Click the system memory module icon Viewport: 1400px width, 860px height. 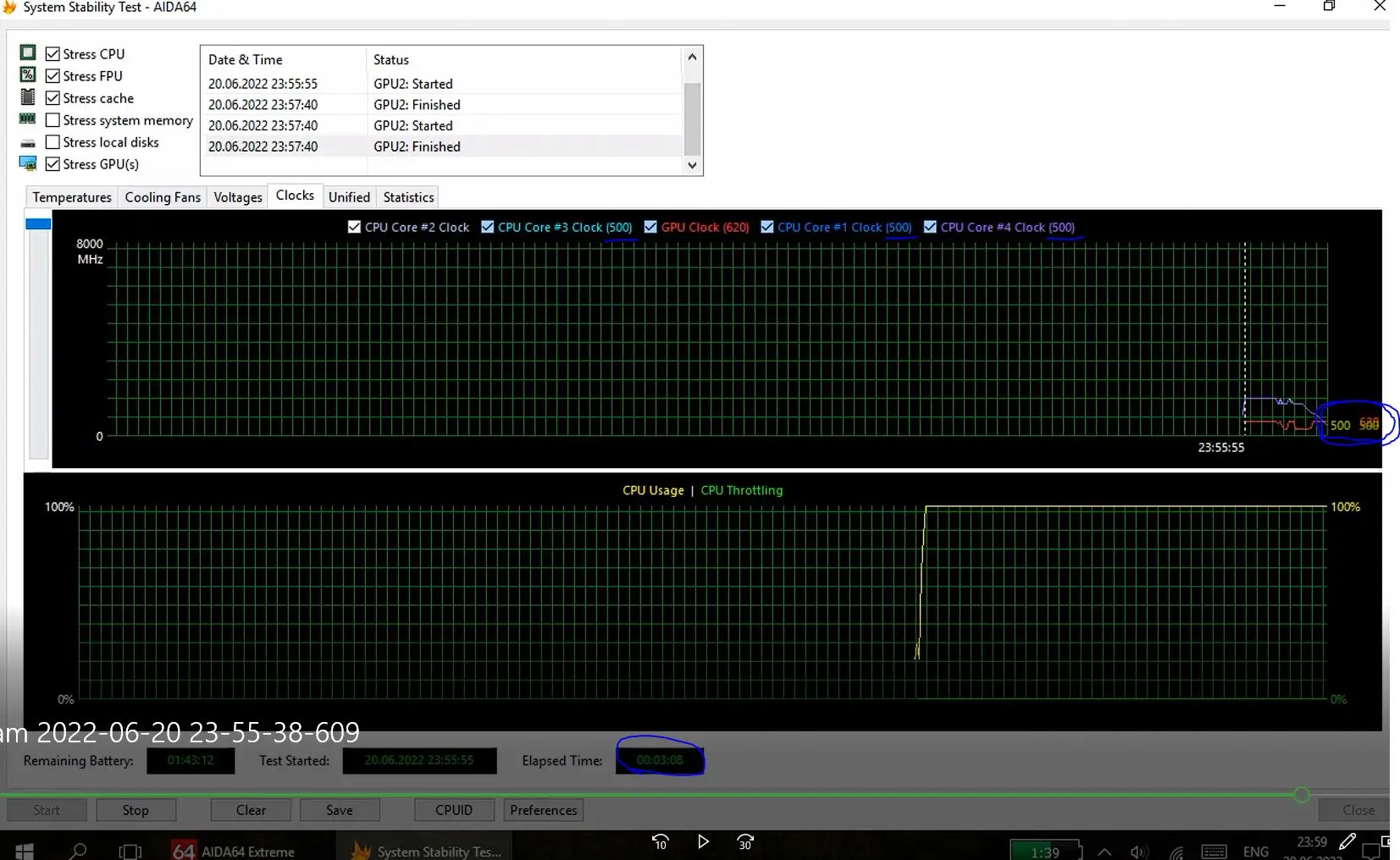click(x=28, y=119)
